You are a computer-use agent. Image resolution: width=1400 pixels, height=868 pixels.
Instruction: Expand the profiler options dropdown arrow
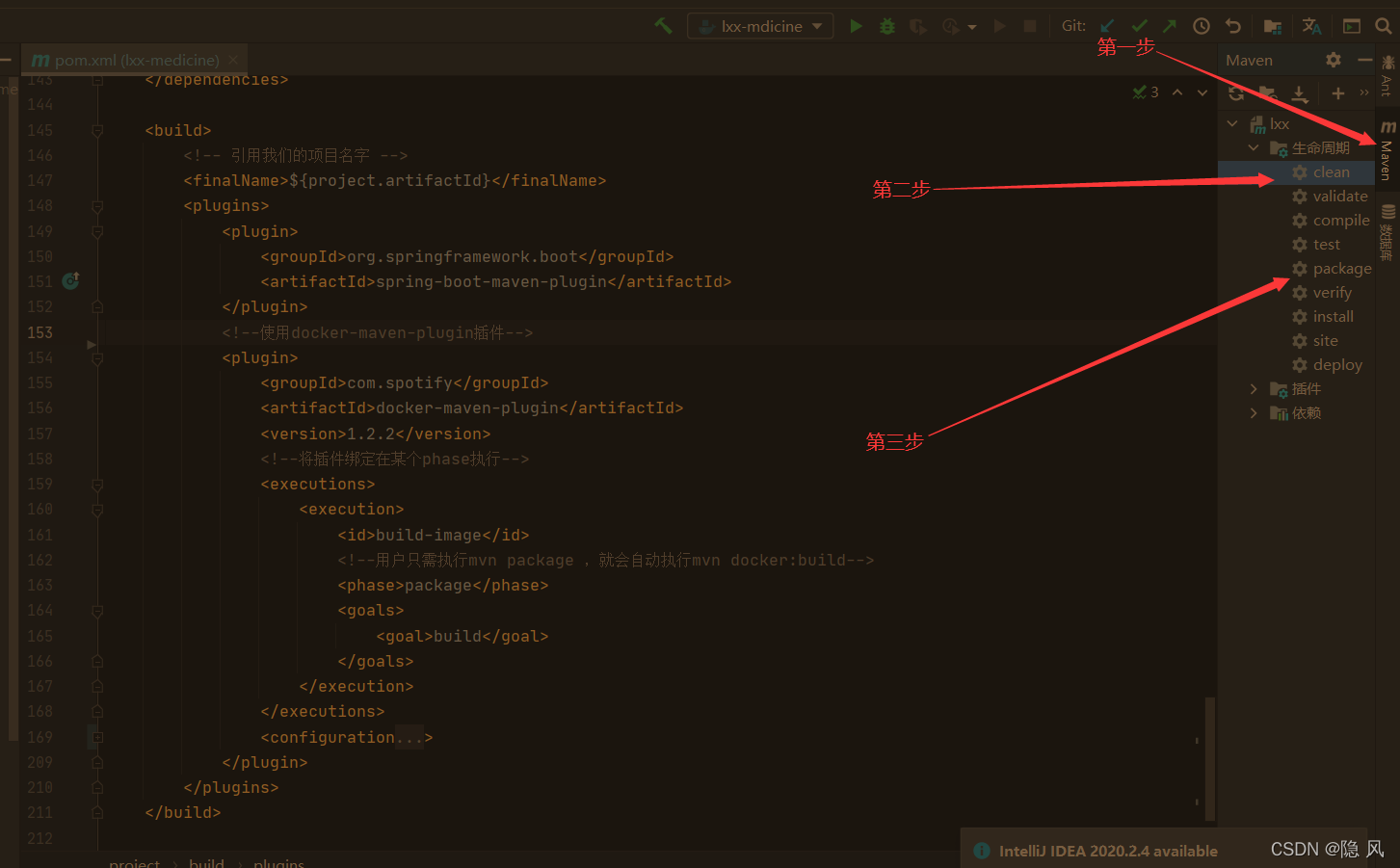pyautogui.click(x=972, y=27)
